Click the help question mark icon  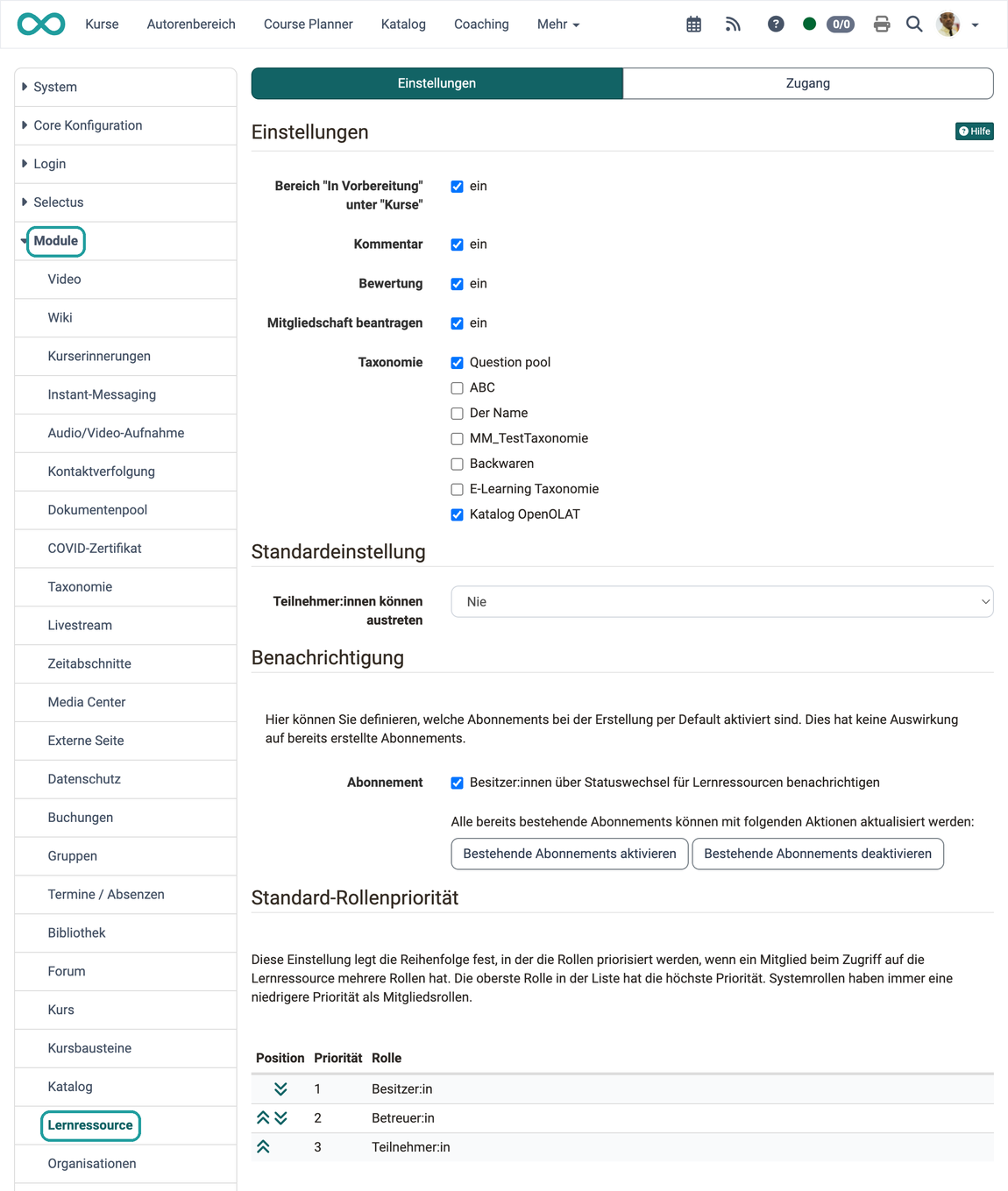[776, 25]
